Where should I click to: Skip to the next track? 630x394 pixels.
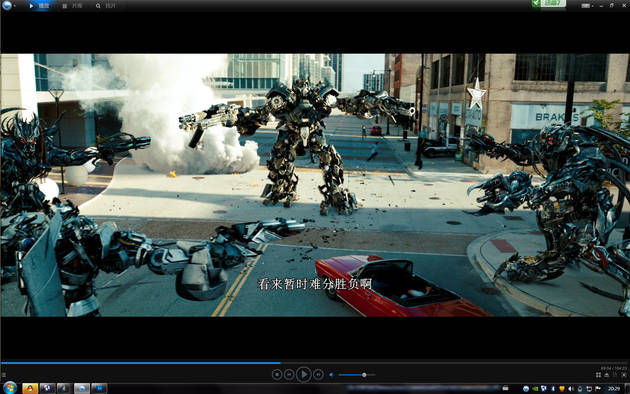318,375
